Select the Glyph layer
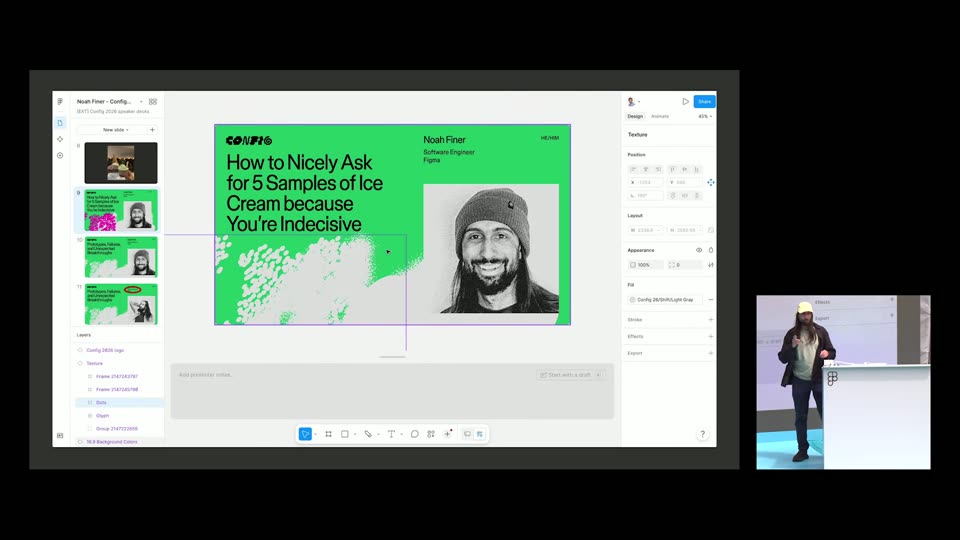This screenshot has width=960, height=540. pos(102,416)
